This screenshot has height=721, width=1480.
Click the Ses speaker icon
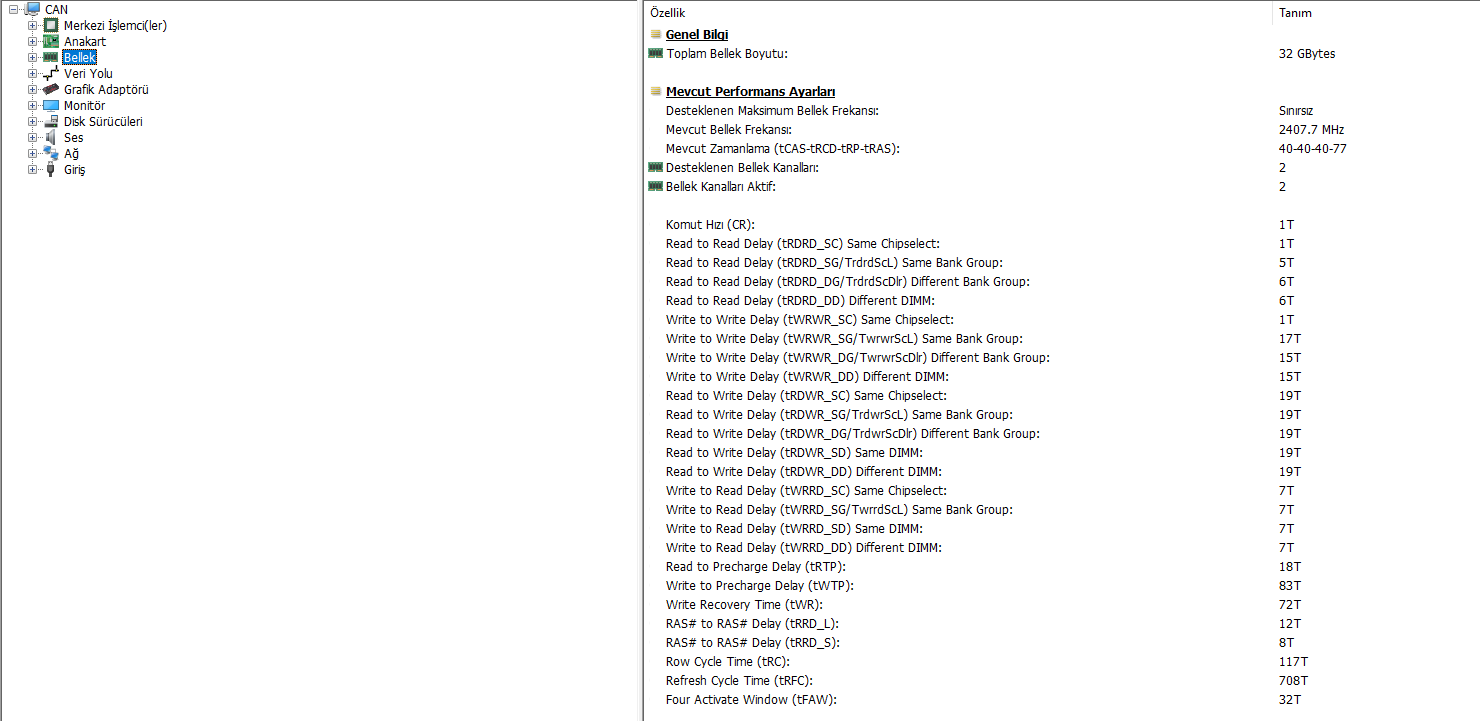pyautogui.click(x=51, y=137)
